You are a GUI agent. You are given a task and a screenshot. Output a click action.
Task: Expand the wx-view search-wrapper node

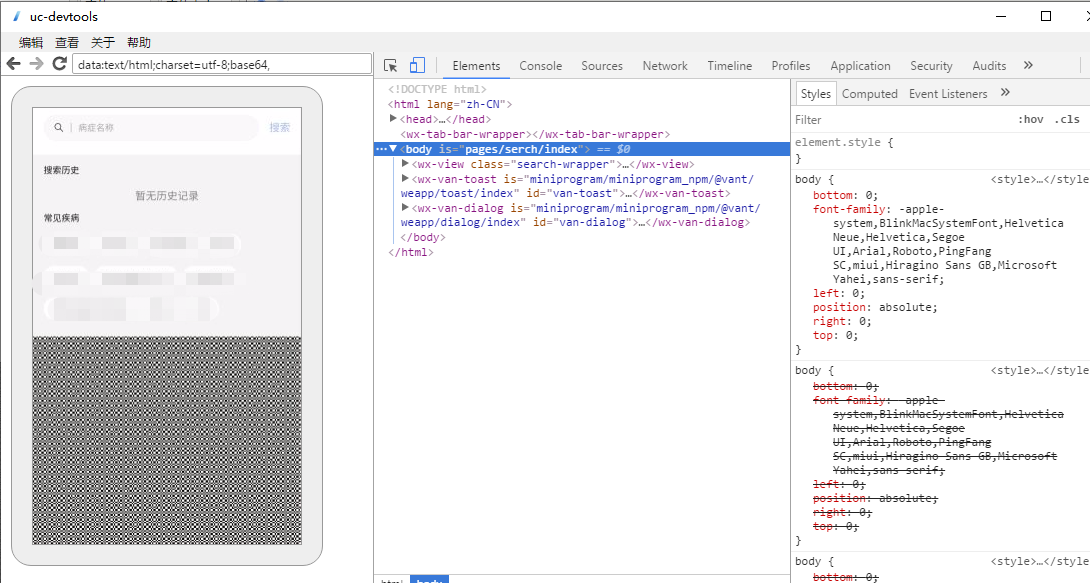pos(405,164)
